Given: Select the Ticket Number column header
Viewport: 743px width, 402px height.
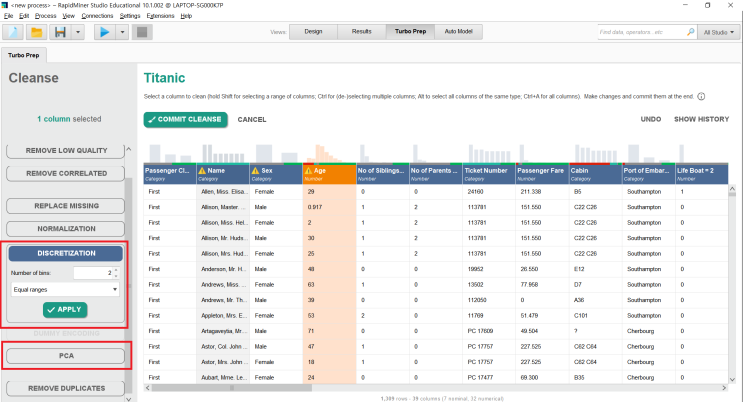Looking at the screenshot, I should tap(489, 174).
